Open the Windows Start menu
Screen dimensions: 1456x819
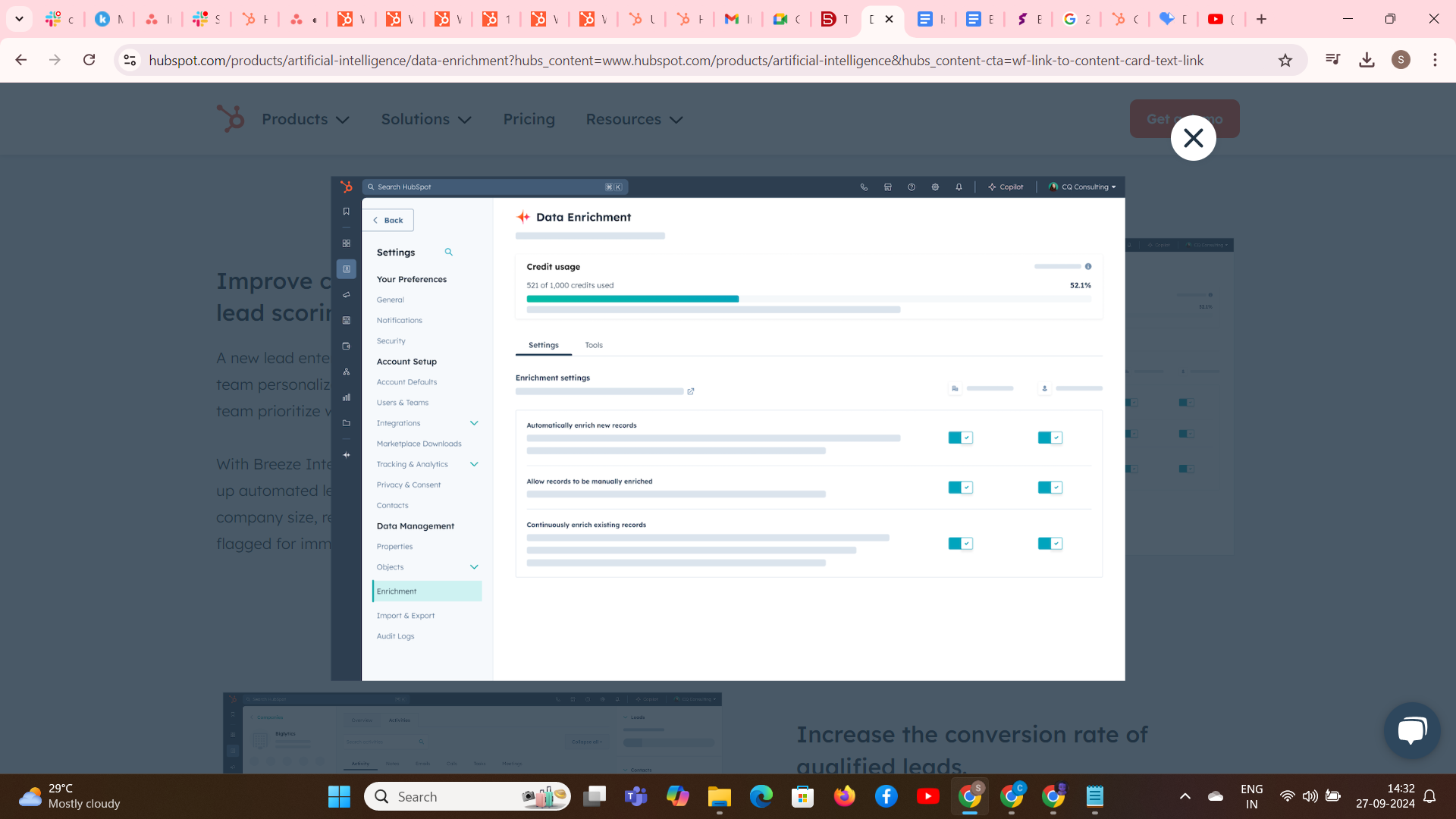[x=339, y=796]
